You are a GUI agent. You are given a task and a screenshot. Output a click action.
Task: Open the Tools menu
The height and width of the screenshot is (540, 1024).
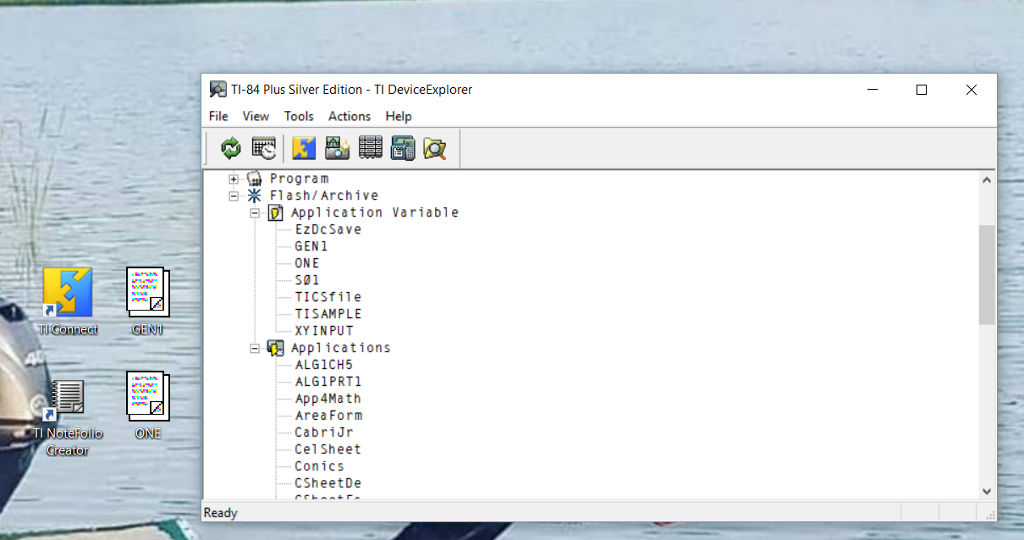298,116
